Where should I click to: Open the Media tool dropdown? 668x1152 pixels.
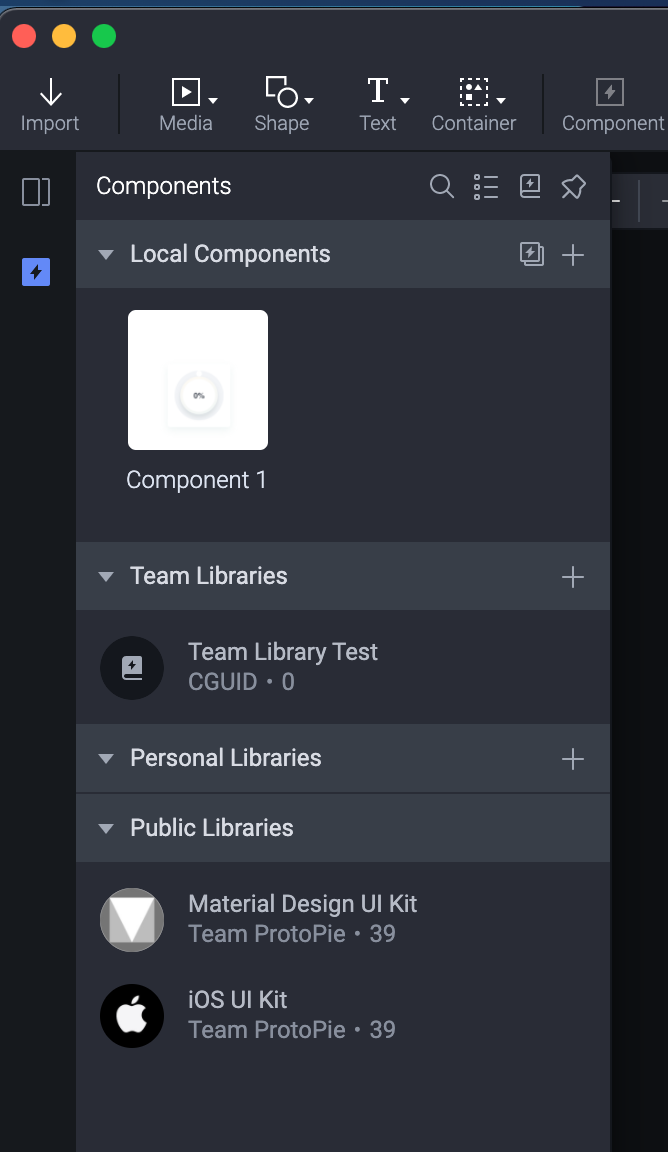[214, 99]
